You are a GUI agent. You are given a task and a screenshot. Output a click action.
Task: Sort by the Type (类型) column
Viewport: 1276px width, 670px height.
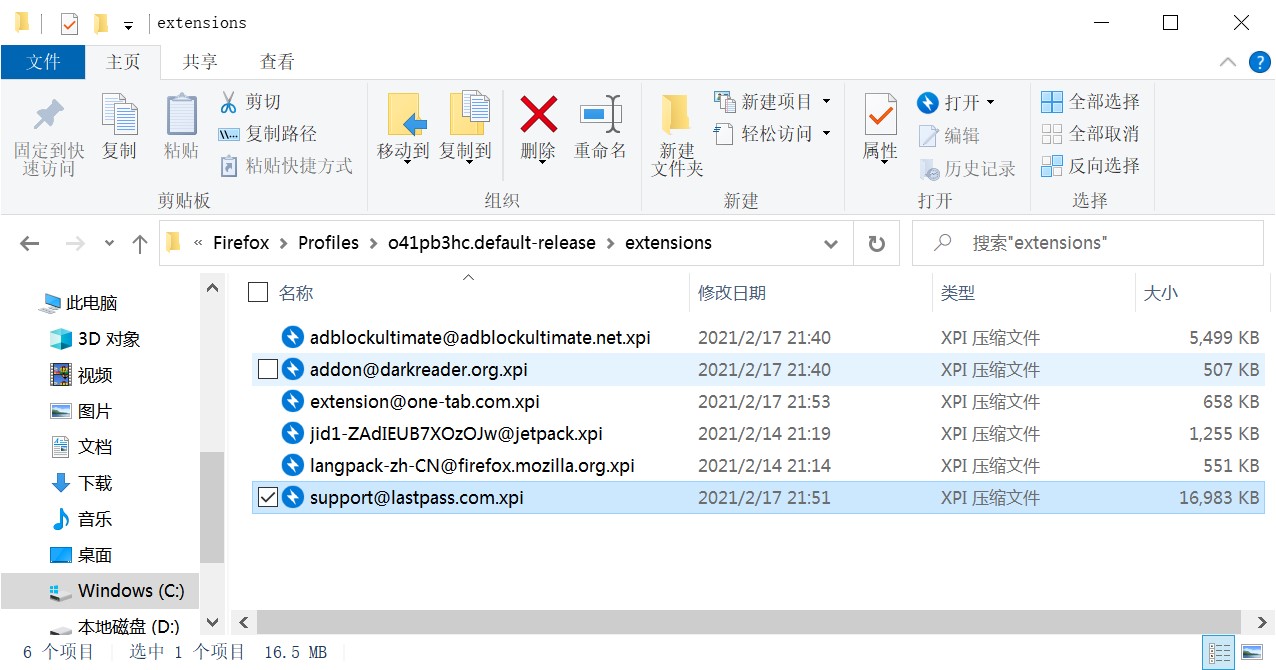958,293
